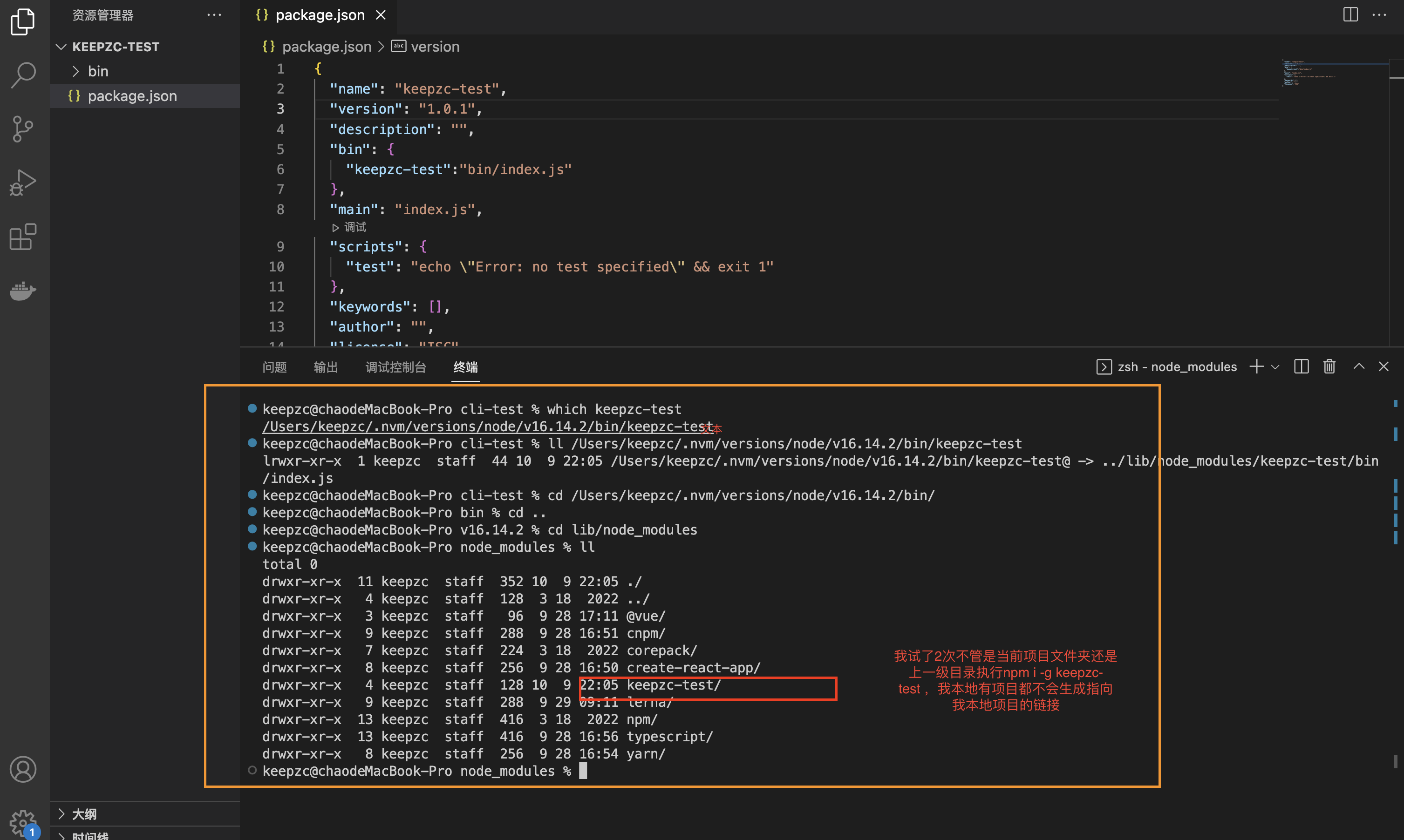This screenshot has height=840, width=1404.
Task: Click the terminal prompt cursor line
Action: coord(424,771)
